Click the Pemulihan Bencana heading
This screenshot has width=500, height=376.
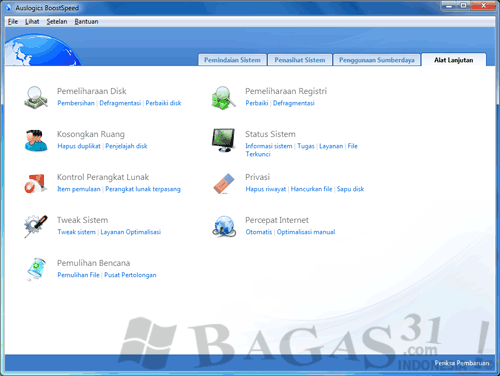click(x=93, y=263)
